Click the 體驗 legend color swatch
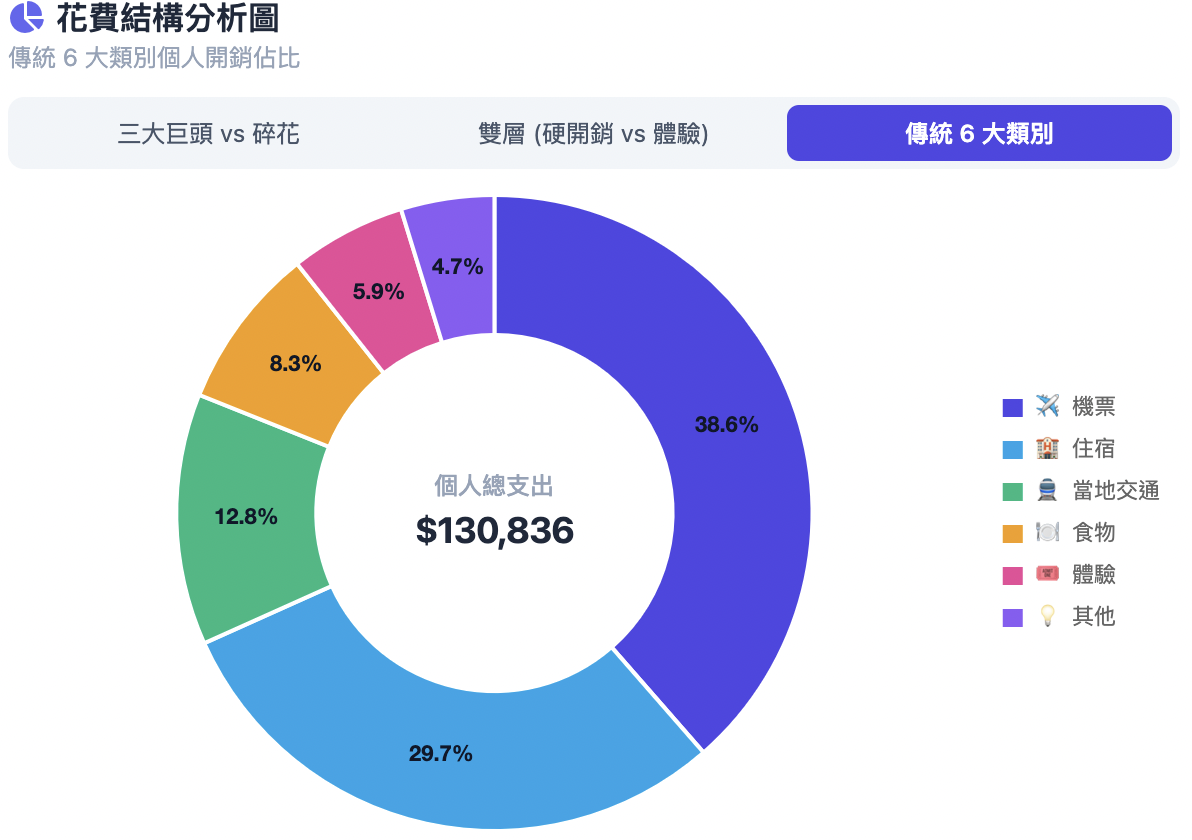This screenshot has height=840, width=1192. (x=1013, y=575)
